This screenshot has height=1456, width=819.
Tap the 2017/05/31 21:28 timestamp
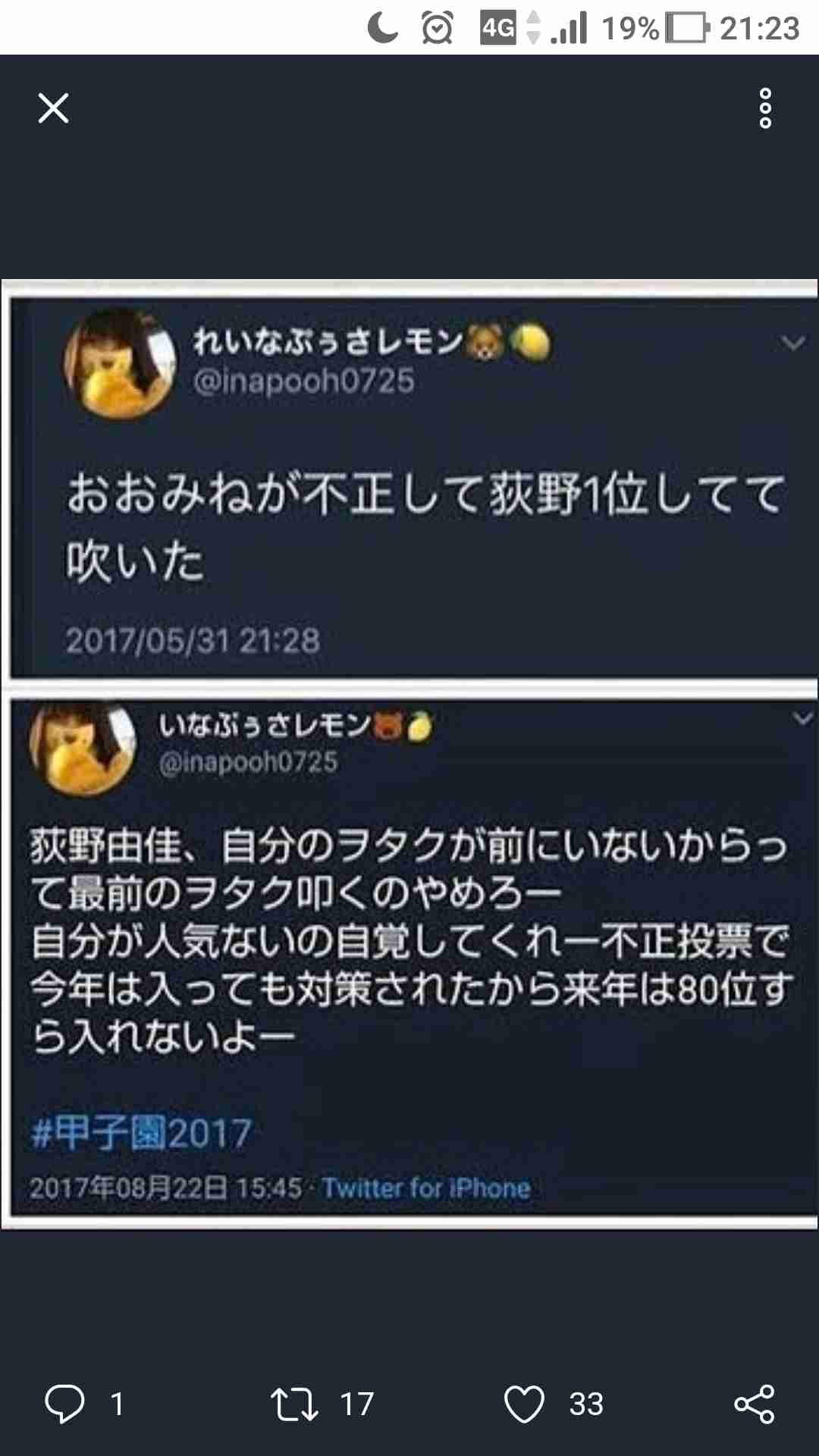click(x=193, y=641)
